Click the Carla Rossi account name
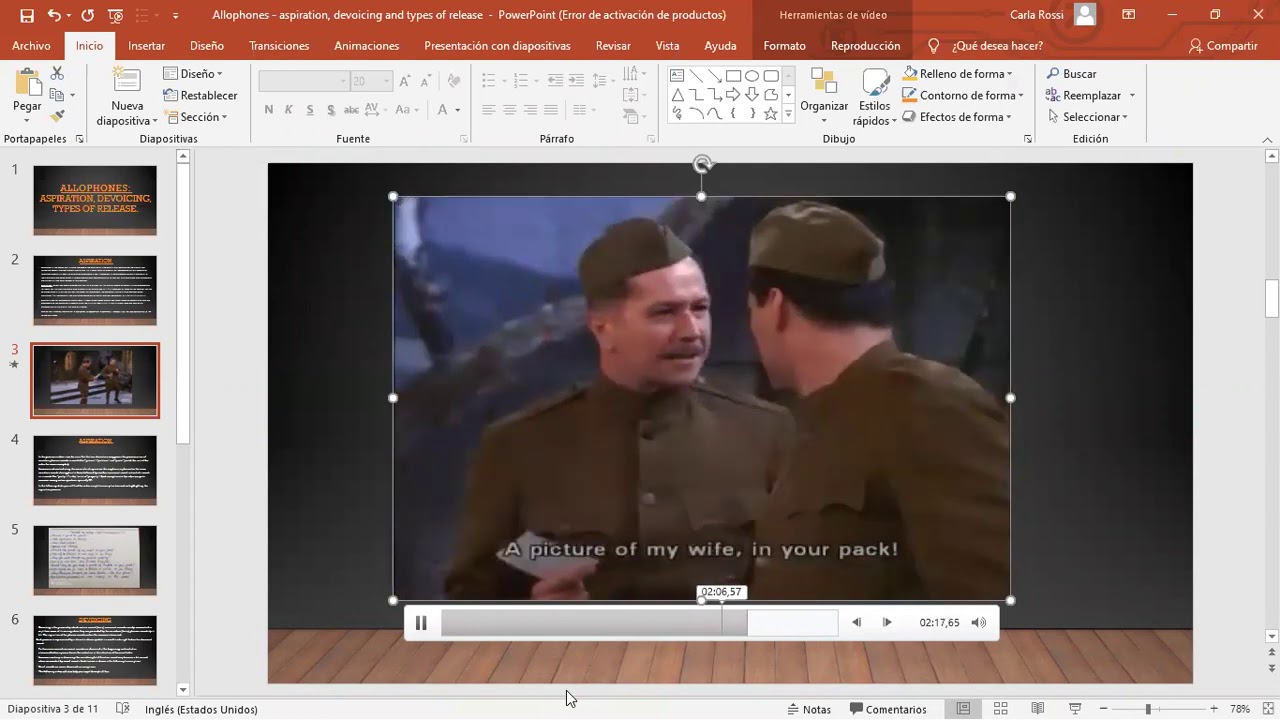The image size is (1280, 720). pyautogui.click(x=1038, y=15)
